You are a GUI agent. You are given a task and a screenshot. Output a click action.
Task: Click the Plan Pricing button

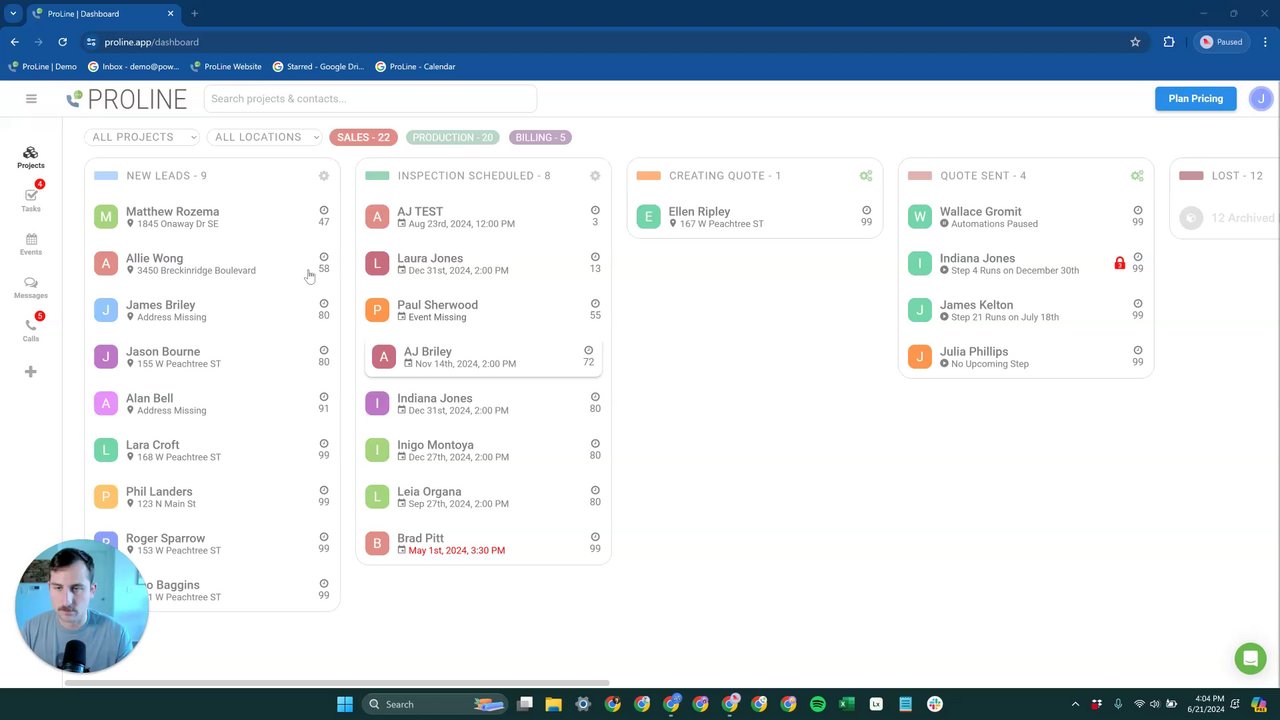pyautogui.click(x=1196, y=98)
